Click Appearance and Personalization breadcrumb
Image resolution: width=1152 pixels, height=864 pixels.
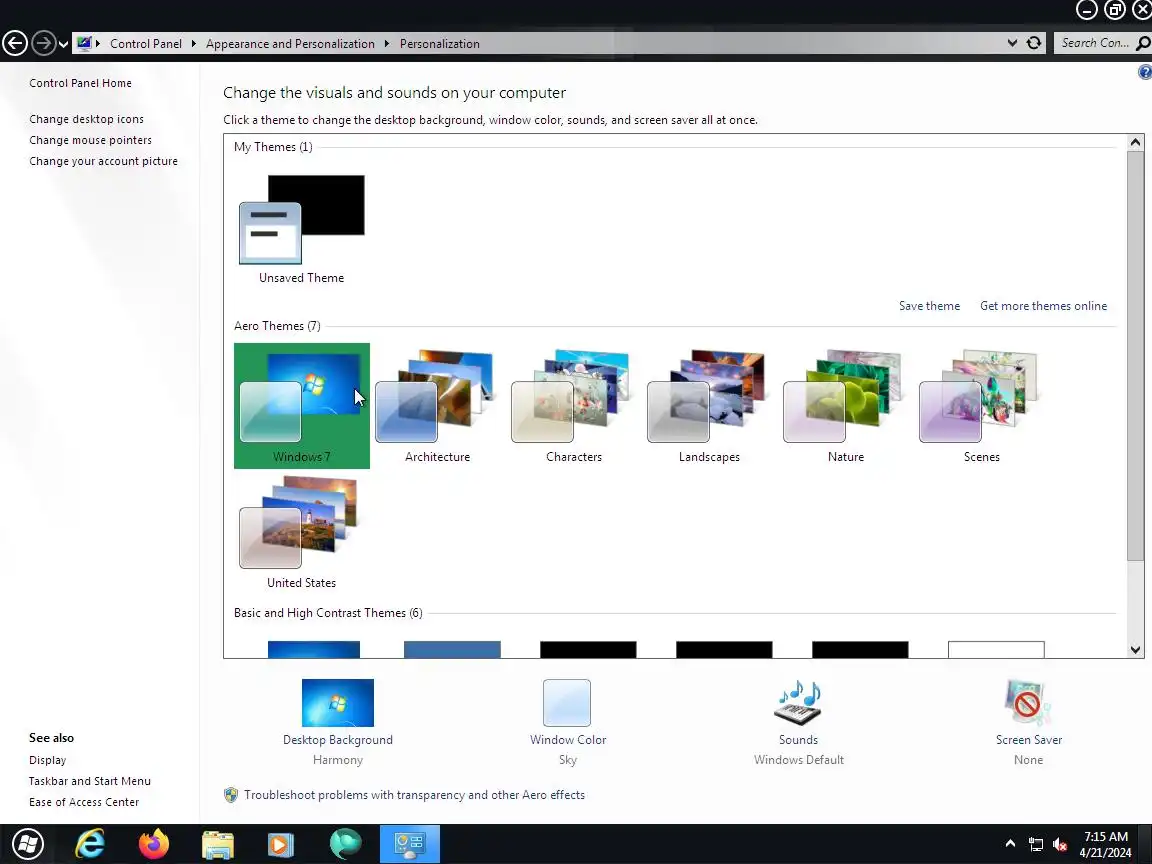tap(290, 43)
